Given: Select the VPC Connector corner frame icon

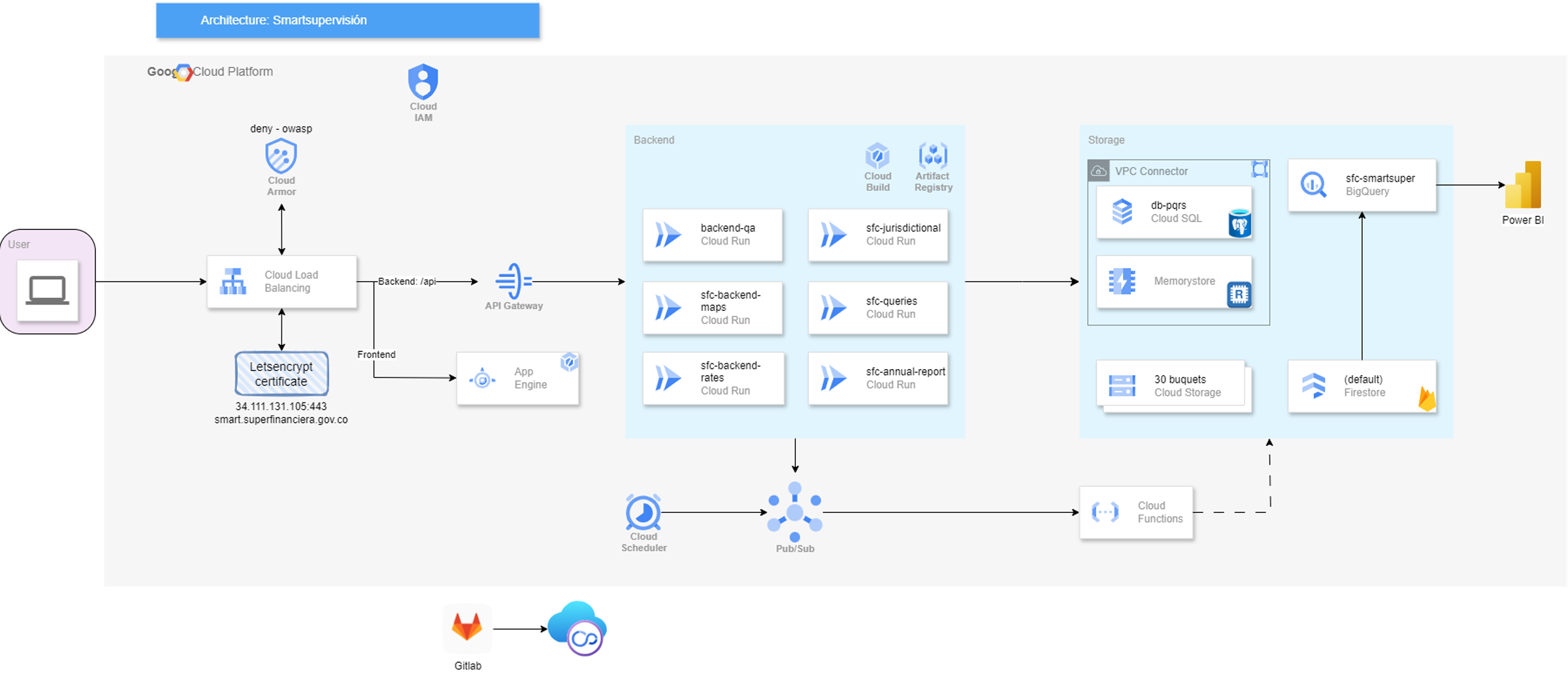Looking at the screenshot, I should (x=1260, y=169).
